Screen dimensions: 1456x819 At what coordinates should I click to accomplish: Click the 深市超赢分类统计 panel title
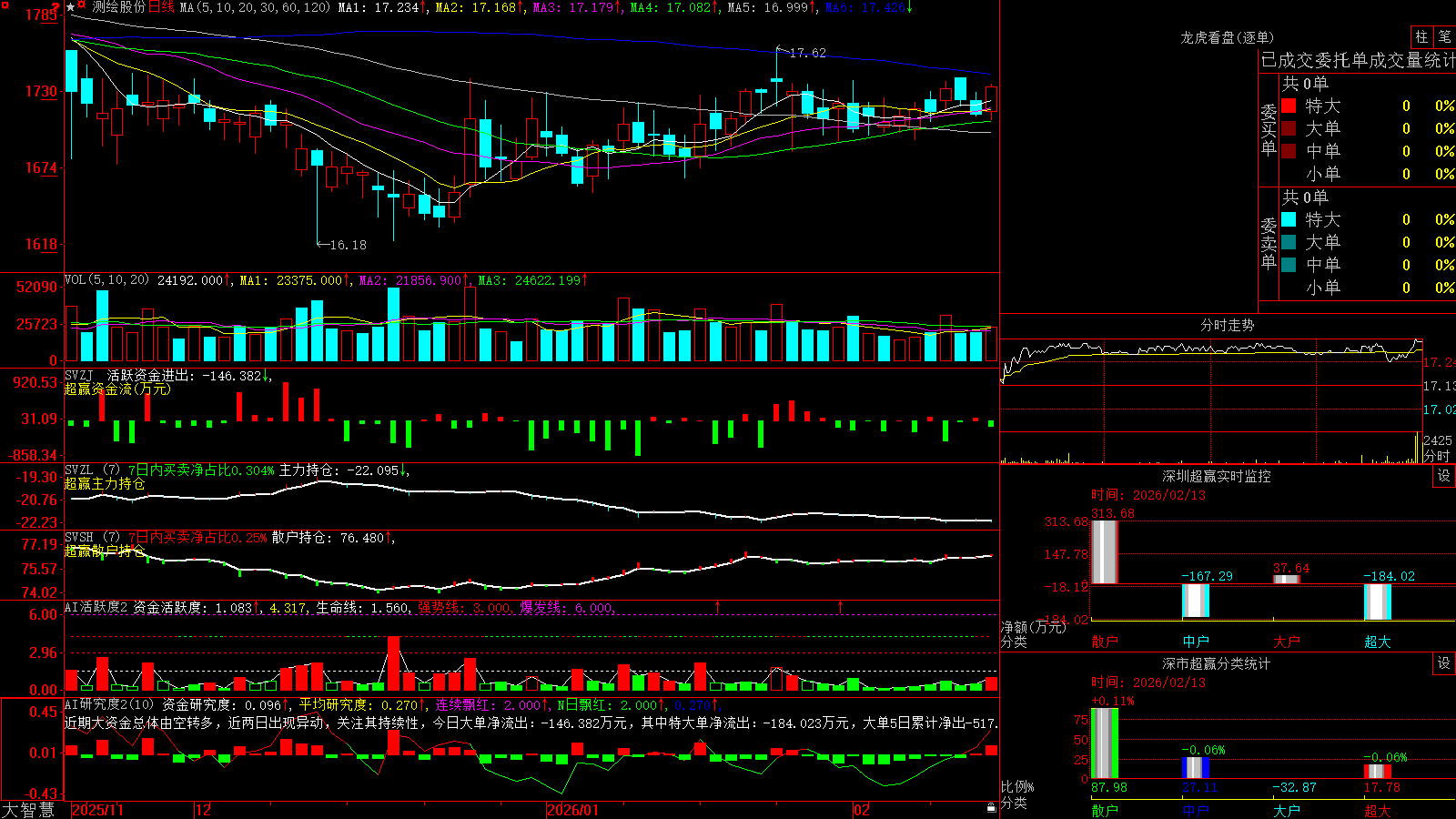tap(1216, 663)
